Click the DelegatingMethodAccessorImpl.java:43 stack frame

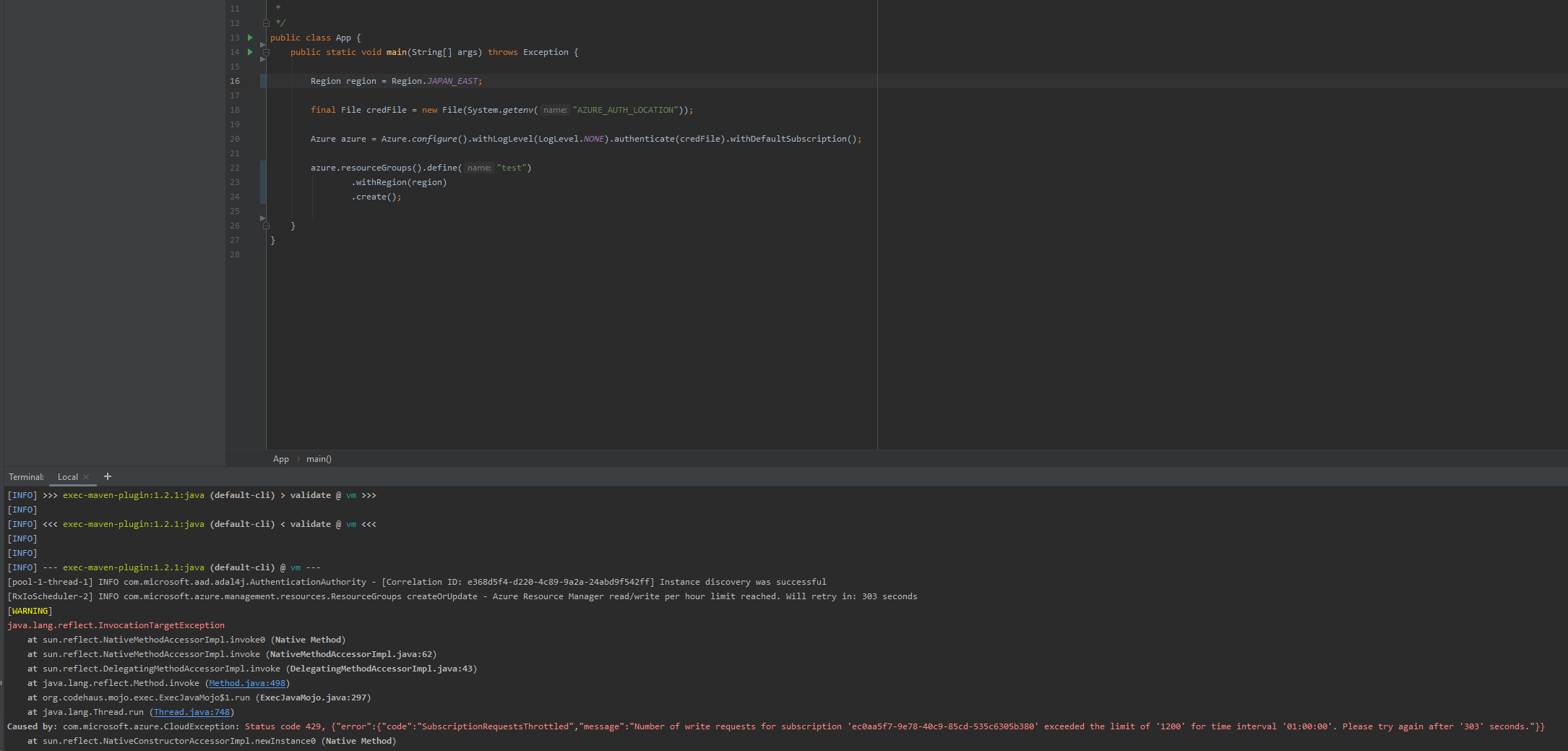coord(382,669)
